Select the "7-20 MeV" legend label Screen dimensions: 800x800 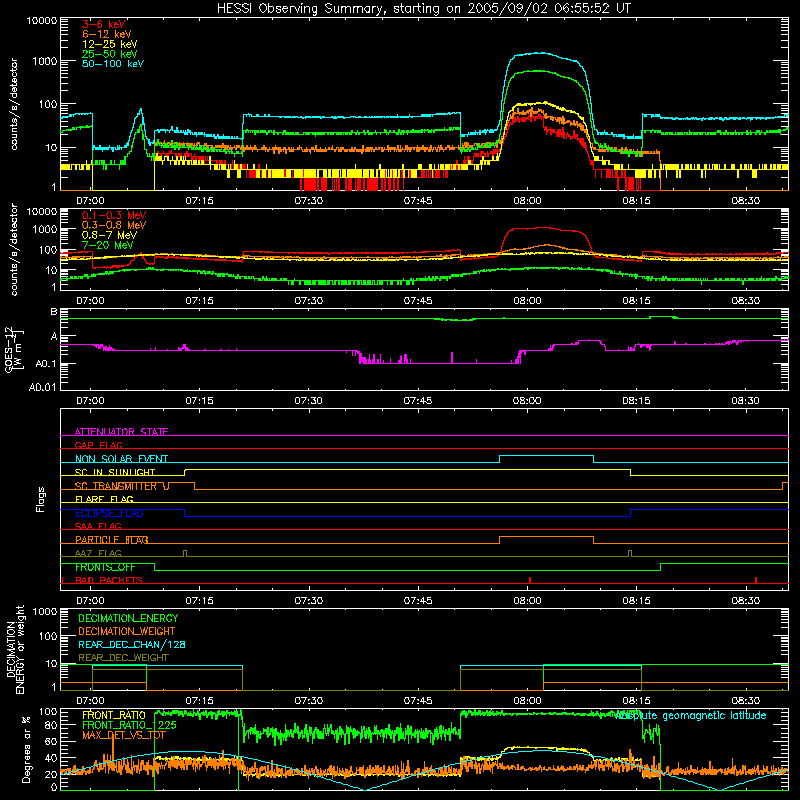click(108, 245)
